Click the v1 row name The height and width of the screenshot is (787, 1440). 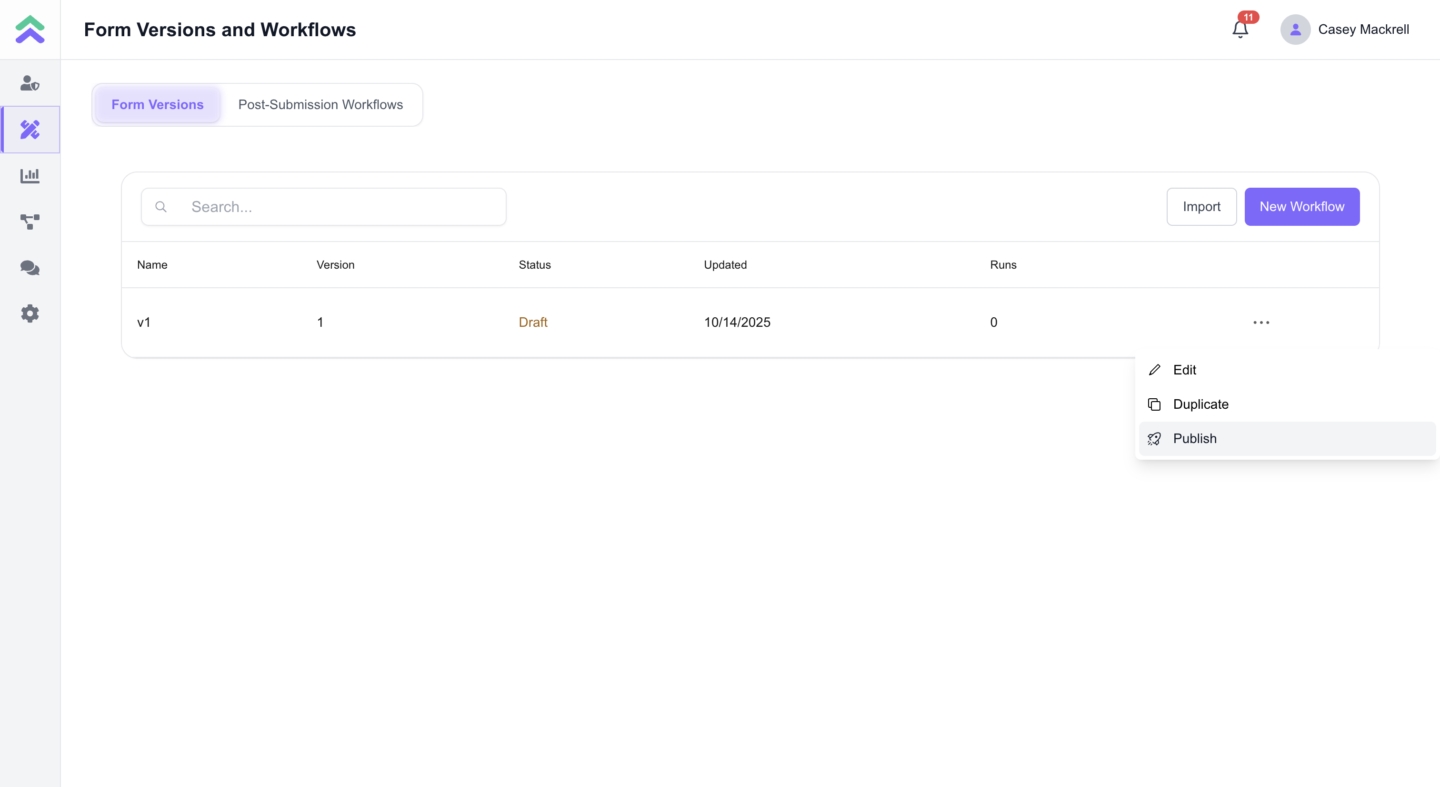pos(144,323)
